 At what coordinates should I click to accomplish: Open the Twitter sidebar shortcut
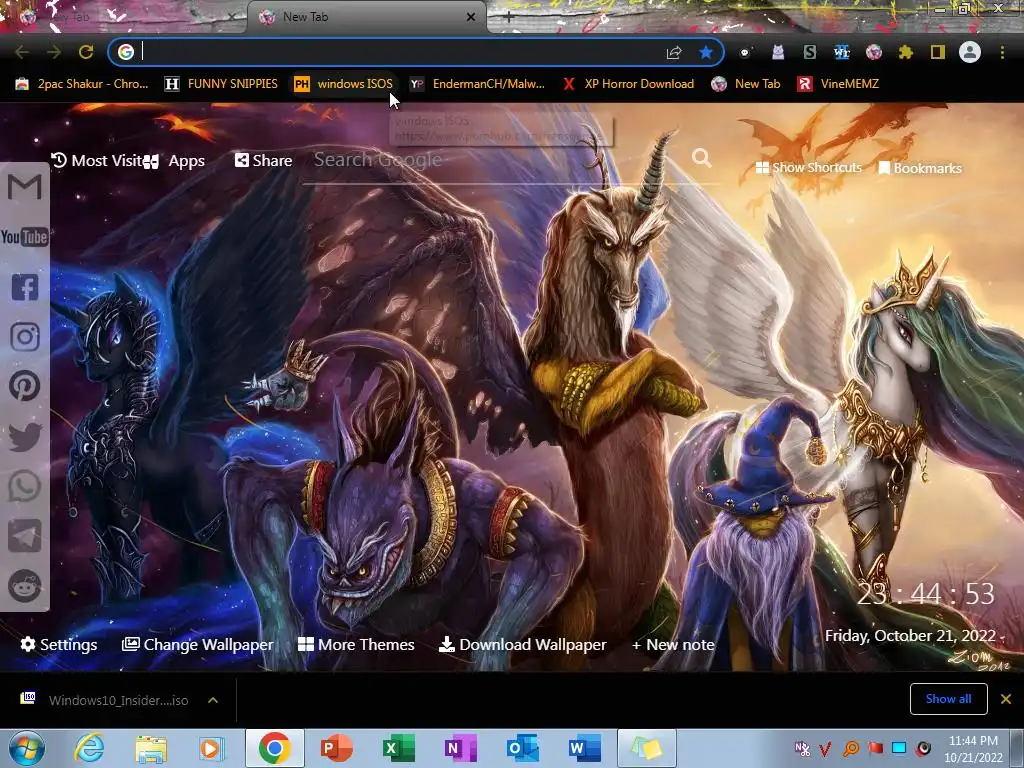click(x=25, y=436)
